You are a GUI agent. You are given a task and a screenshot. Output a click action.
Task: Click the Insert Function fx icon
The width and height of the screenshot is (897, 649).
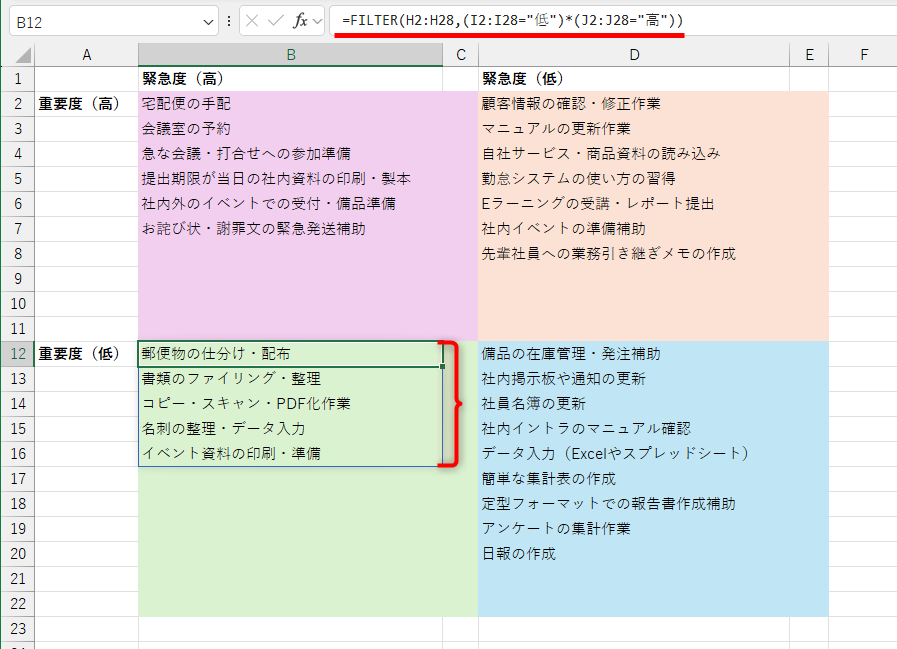point(300,20)
